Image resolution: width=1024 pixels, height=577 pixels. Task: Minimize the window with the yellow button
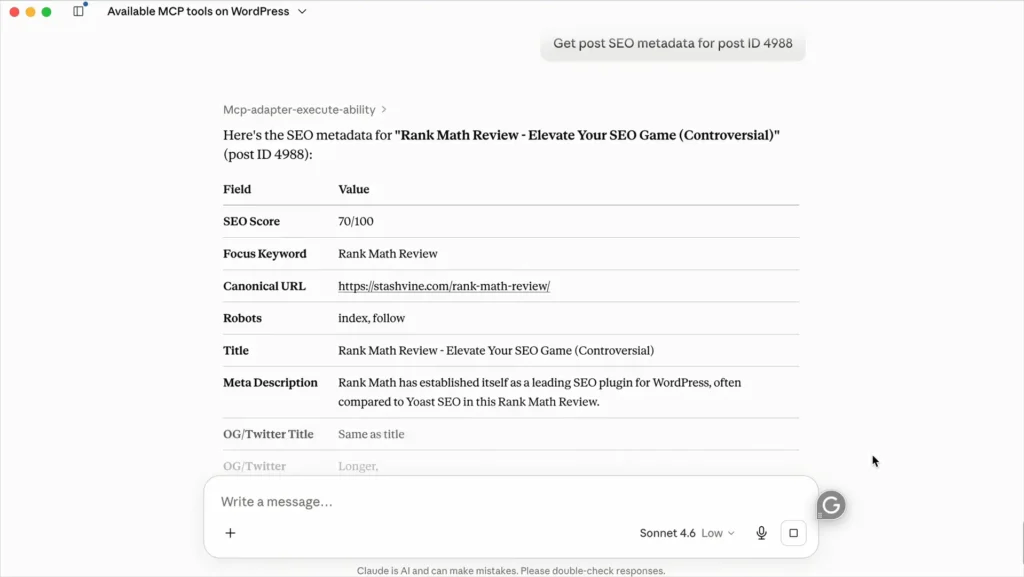(x=30, y=12)
